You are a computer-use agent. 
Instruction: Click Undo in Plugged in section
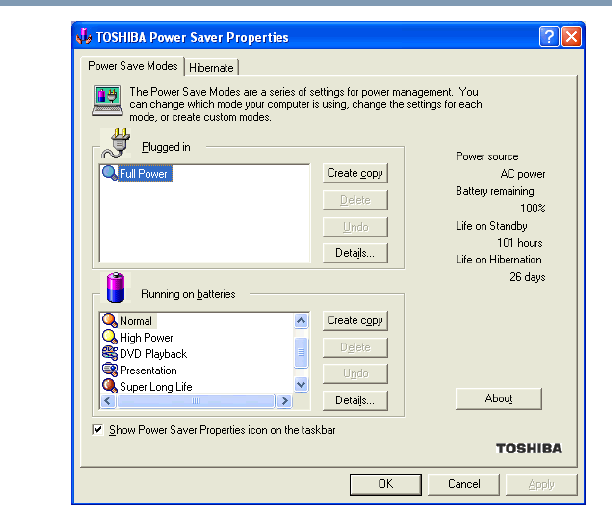point(355,227)
